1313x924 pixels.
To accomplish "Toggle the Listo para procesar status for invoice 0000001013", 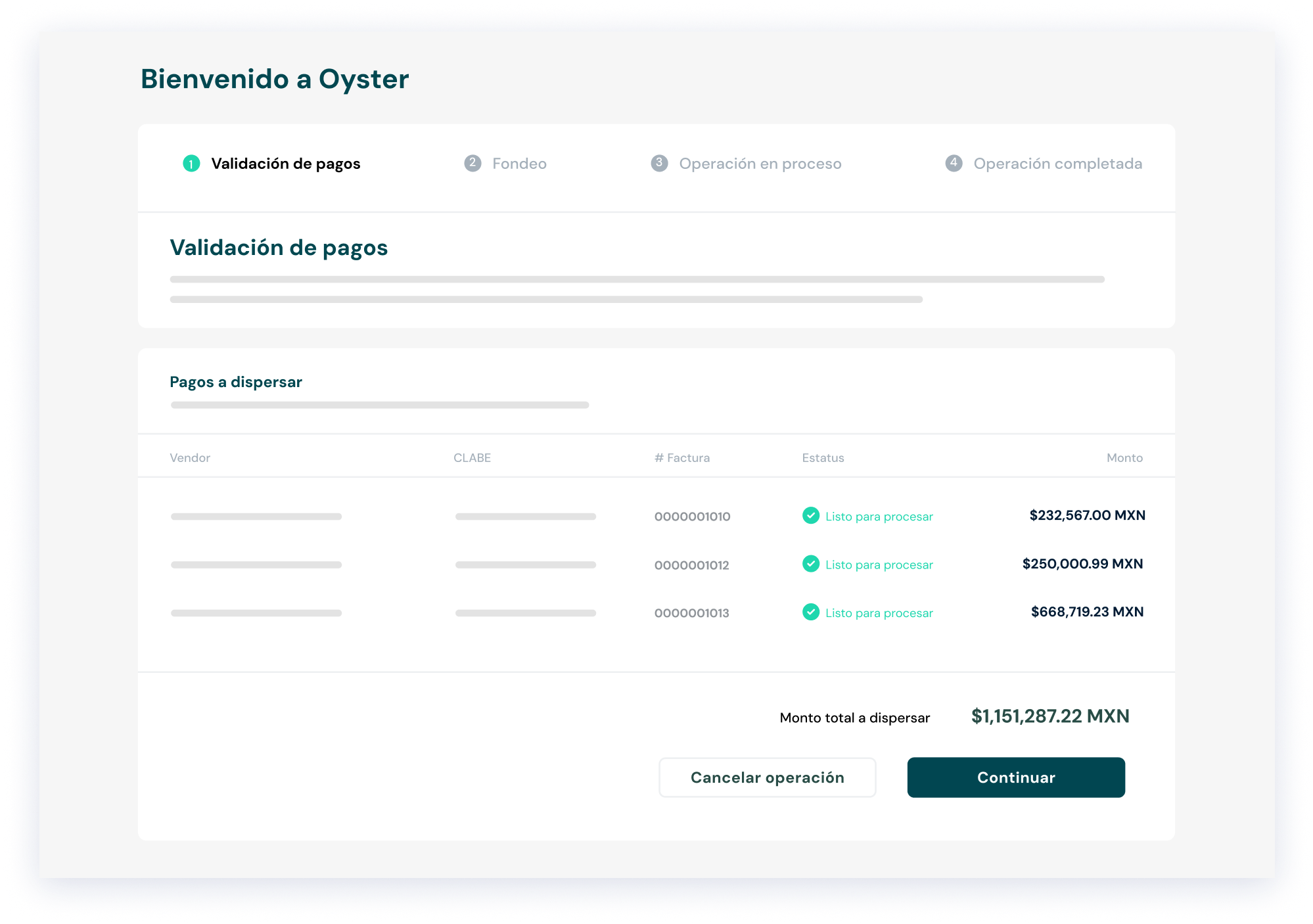I will click(x=879, y=613).
